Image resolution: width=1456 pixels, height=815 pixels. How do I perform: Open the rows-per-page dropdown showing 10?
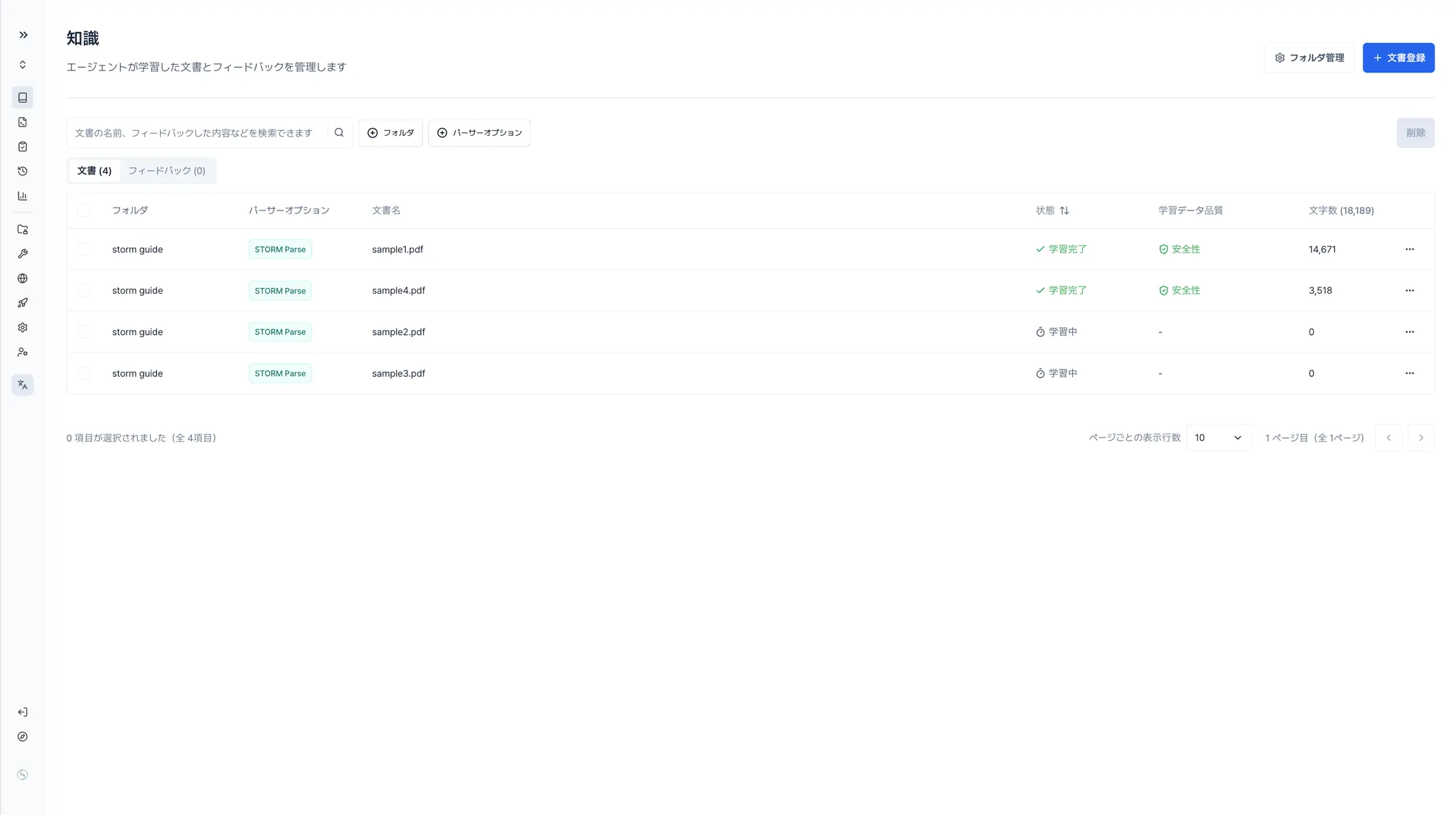1218,438
